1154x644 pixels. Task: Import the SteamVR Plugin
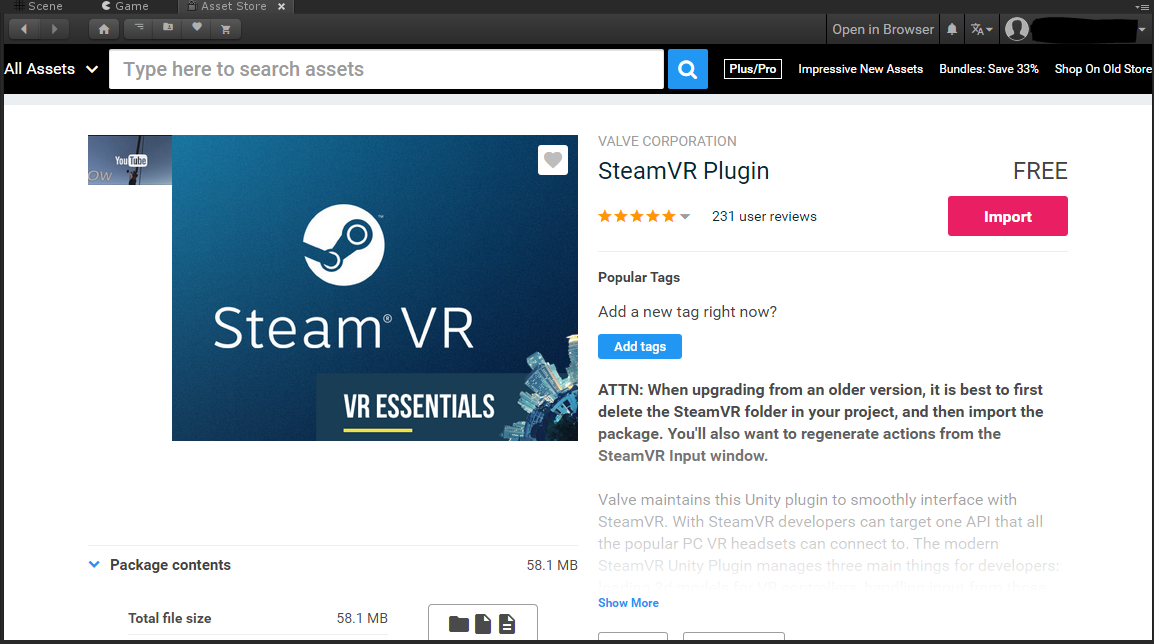[x=1008, y=216]
